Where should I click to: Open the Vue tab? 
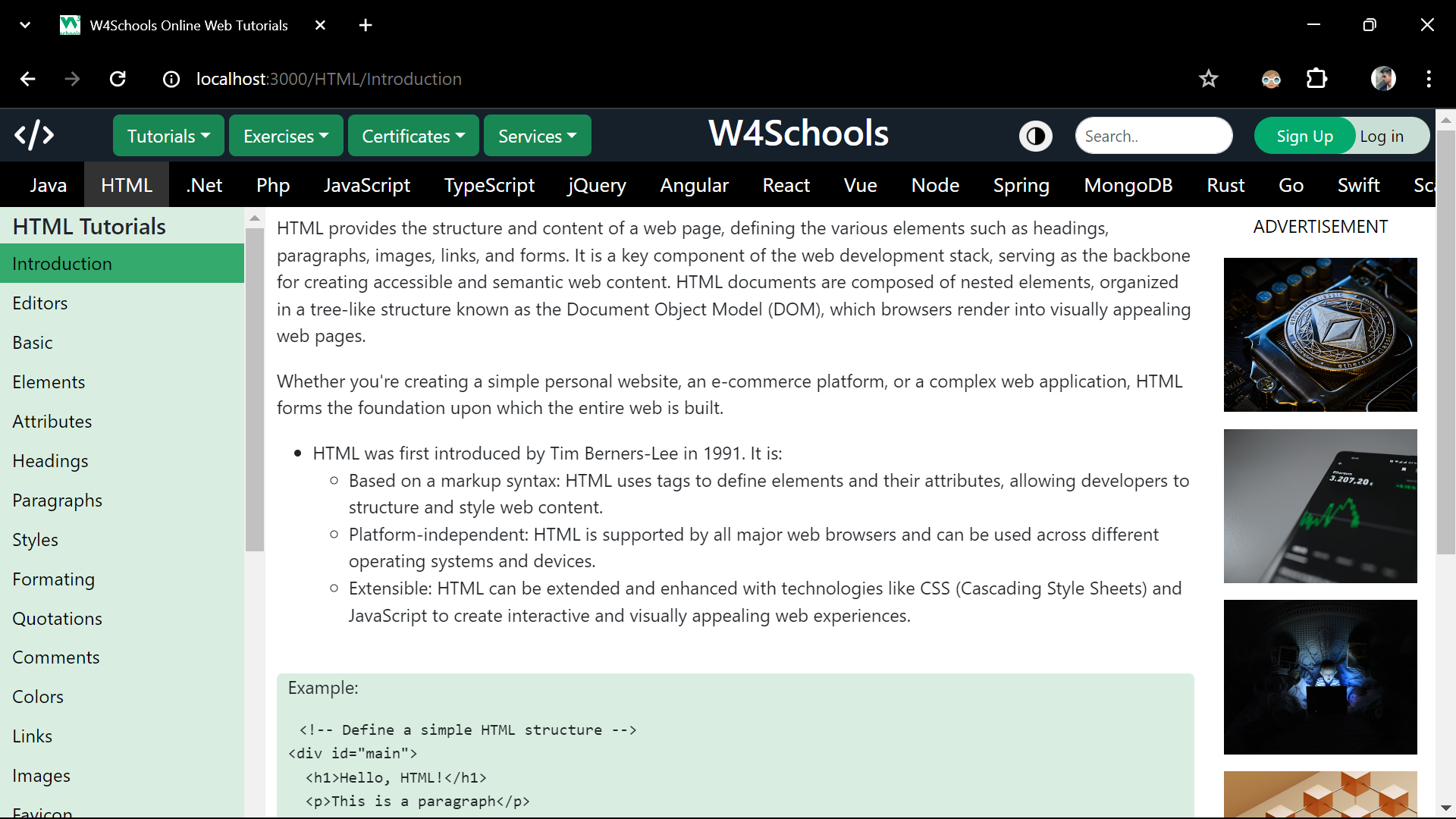point(861,185)
